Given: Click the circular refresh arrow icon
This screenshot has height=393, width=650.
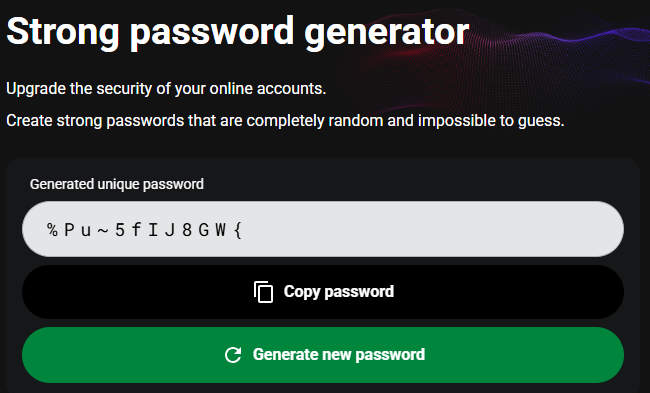Looking at the screenshot, I should pyautogui.click(x=233, y=355).
